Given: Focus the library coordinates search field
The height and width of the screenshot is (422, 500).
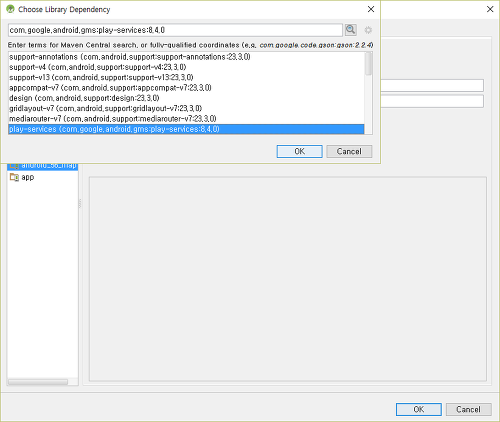Looking at the screenshot, I should pyautogui.click(x=175, y=30).
